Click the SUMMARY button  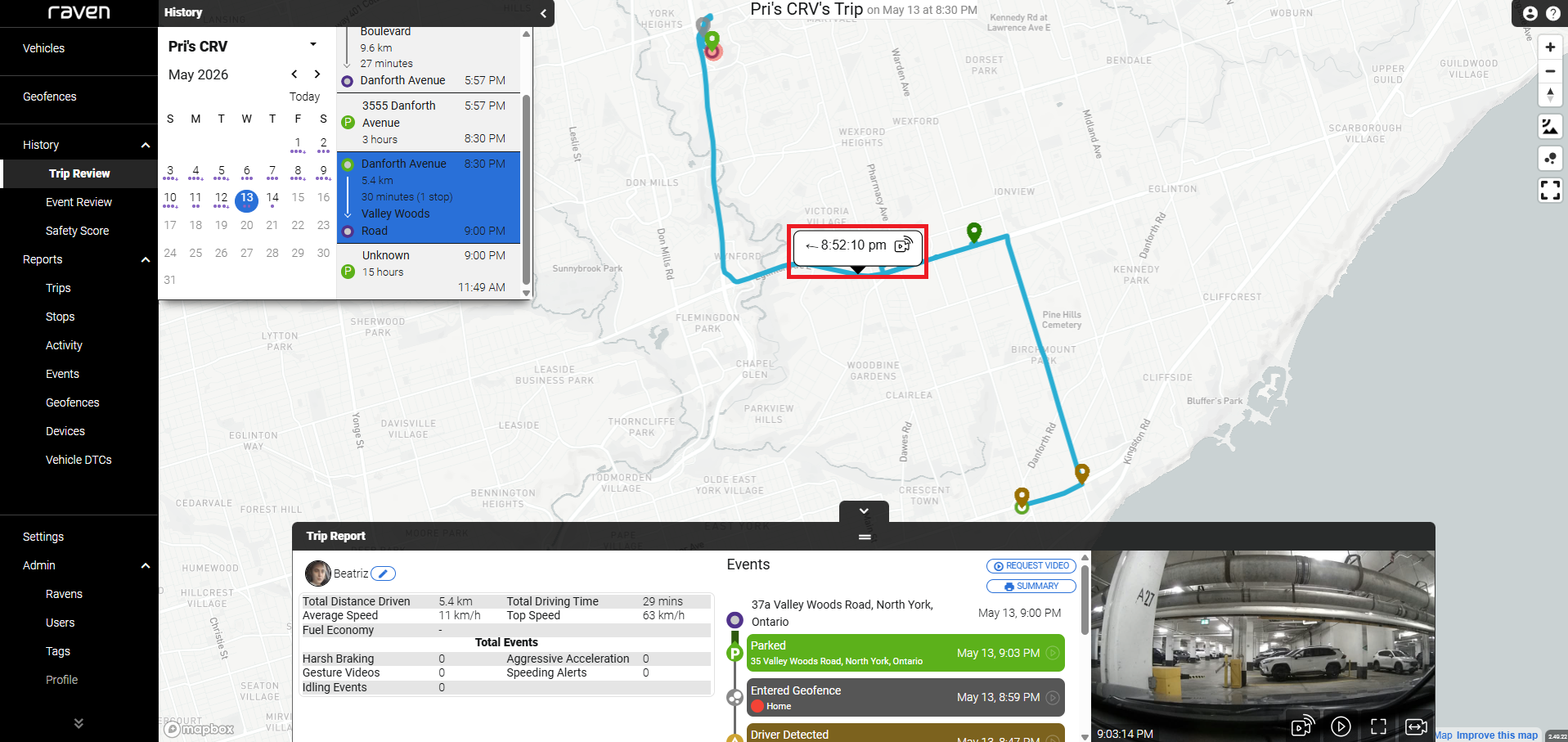pos(1031,587)
